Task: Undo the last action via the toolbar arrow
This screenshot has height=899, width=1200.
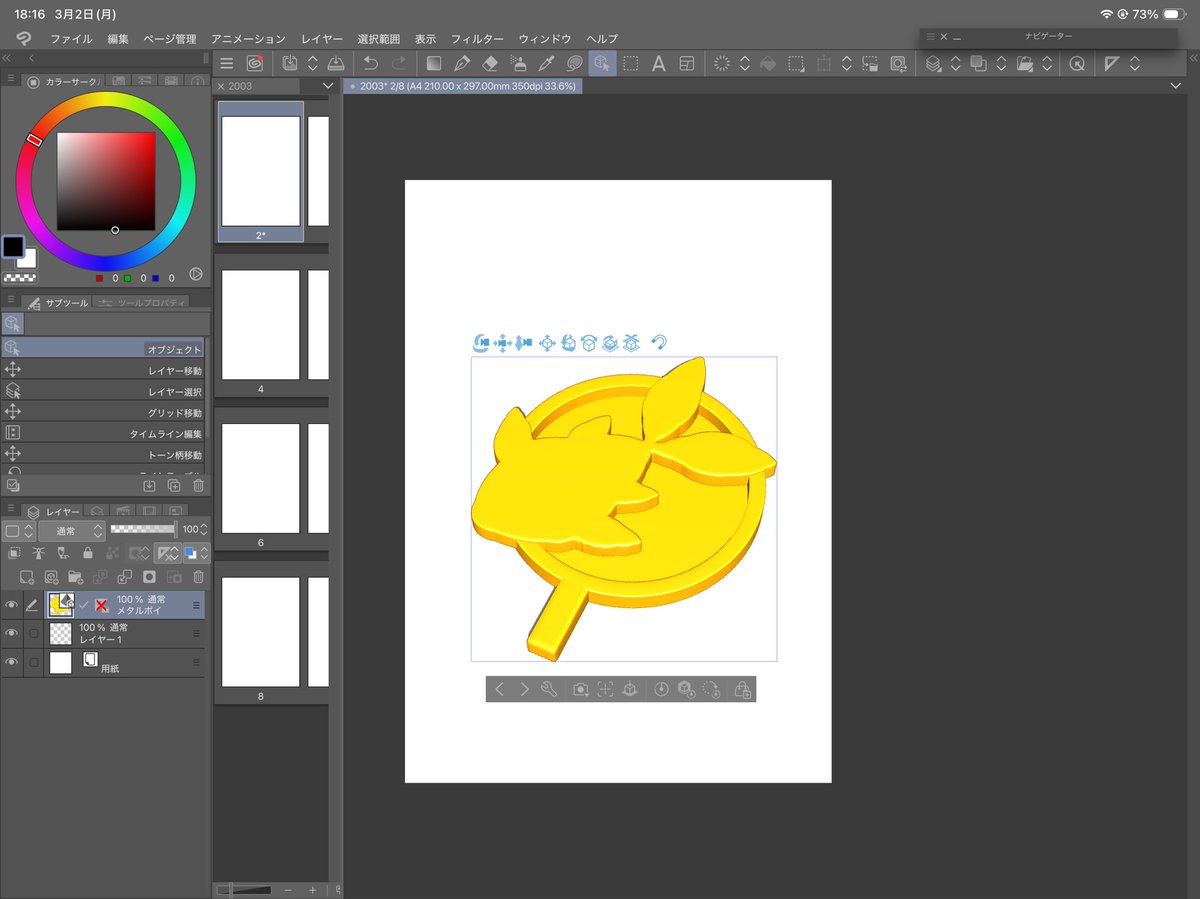Action: tap(370, 62)
